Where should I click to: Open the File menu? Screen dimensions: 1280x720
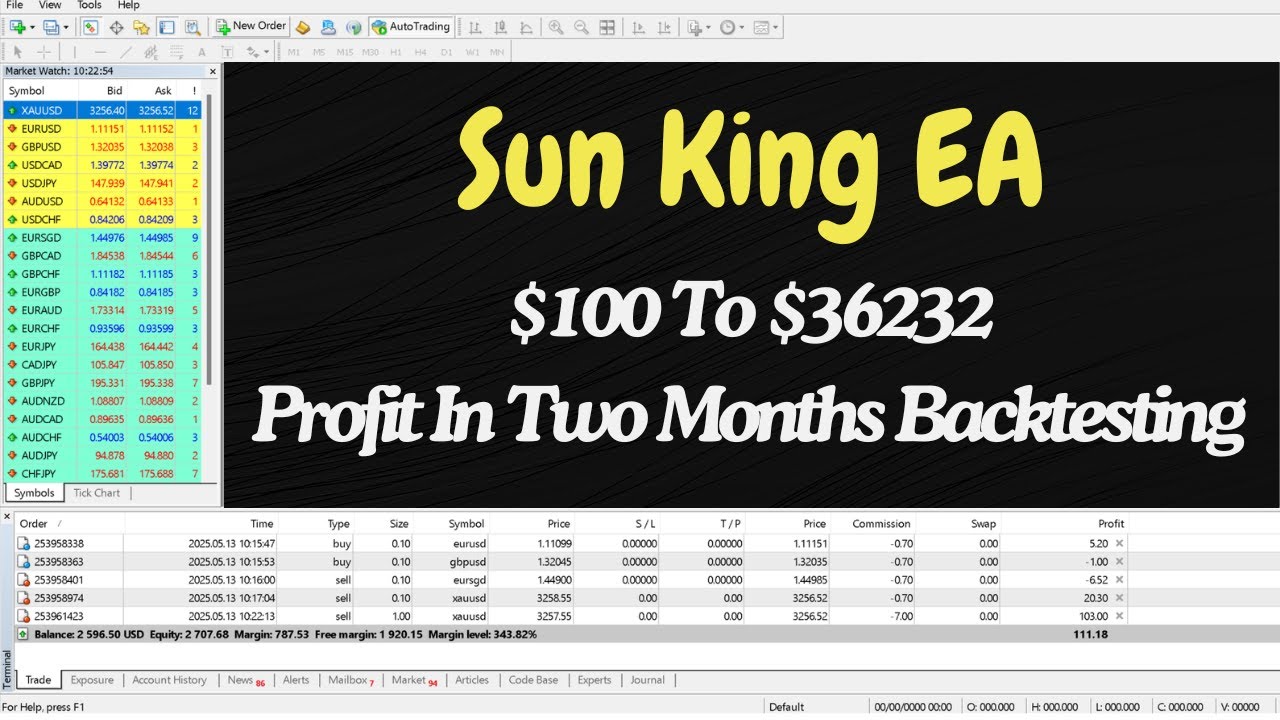[14, 5]
